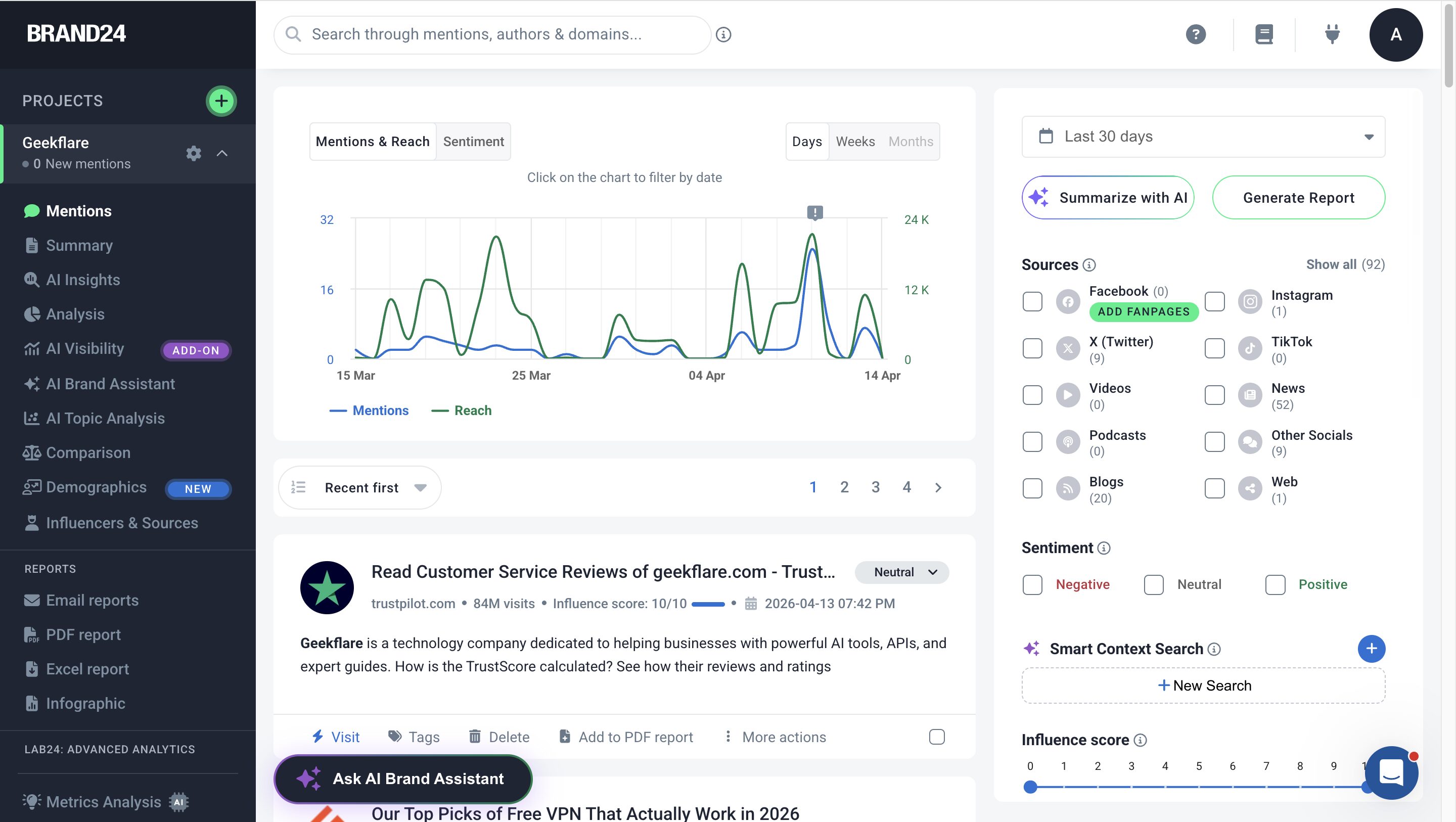The width and height of the screenshot is (1456, 822).
Task: Click the influence score slider left handle
Action: 1030,787
